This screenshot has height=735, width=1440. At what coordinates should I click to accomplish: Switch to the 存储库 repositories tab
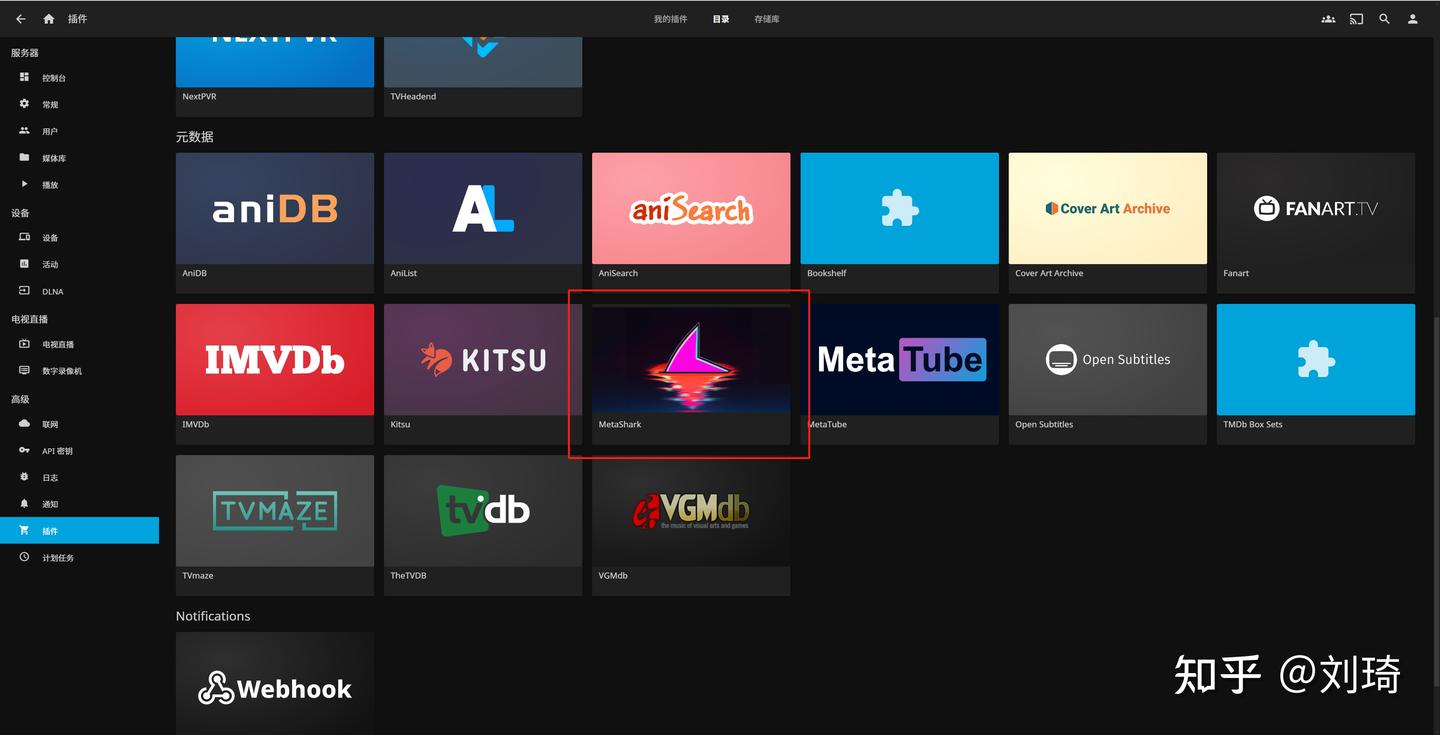[767, 19]
